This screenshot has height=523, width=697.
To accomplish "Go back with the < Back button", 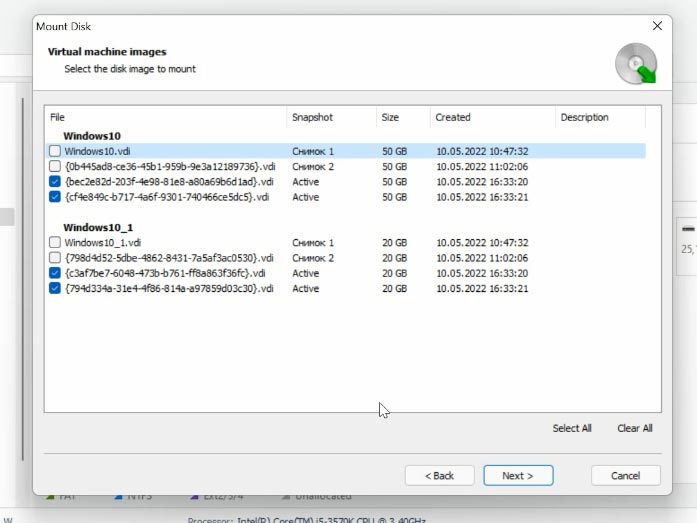I will (440, 475).
